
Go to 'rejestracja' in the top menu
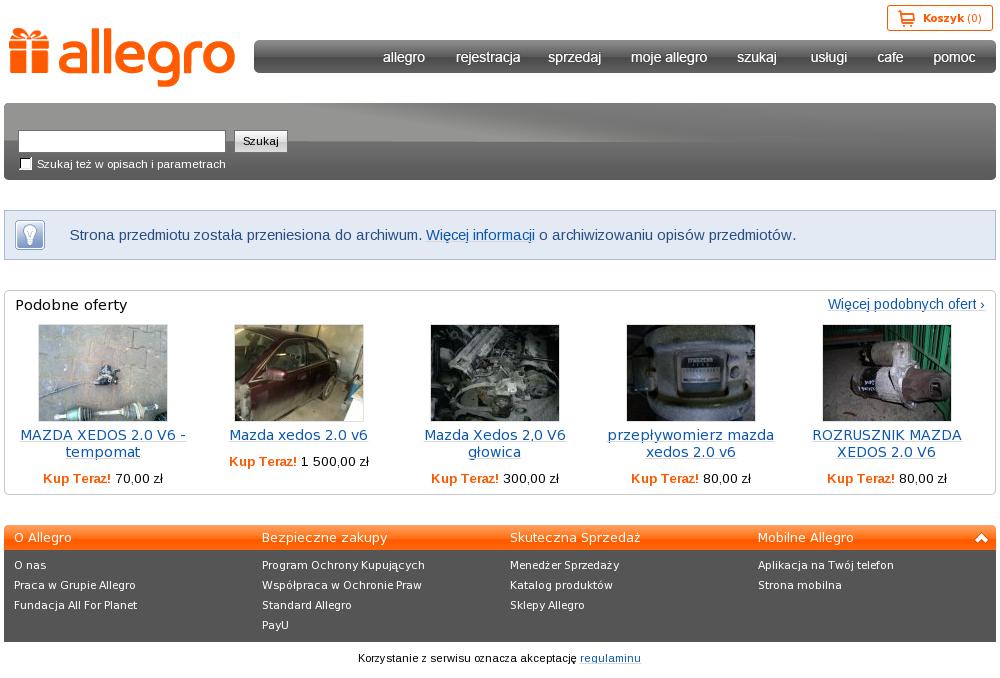coord(488,57)
